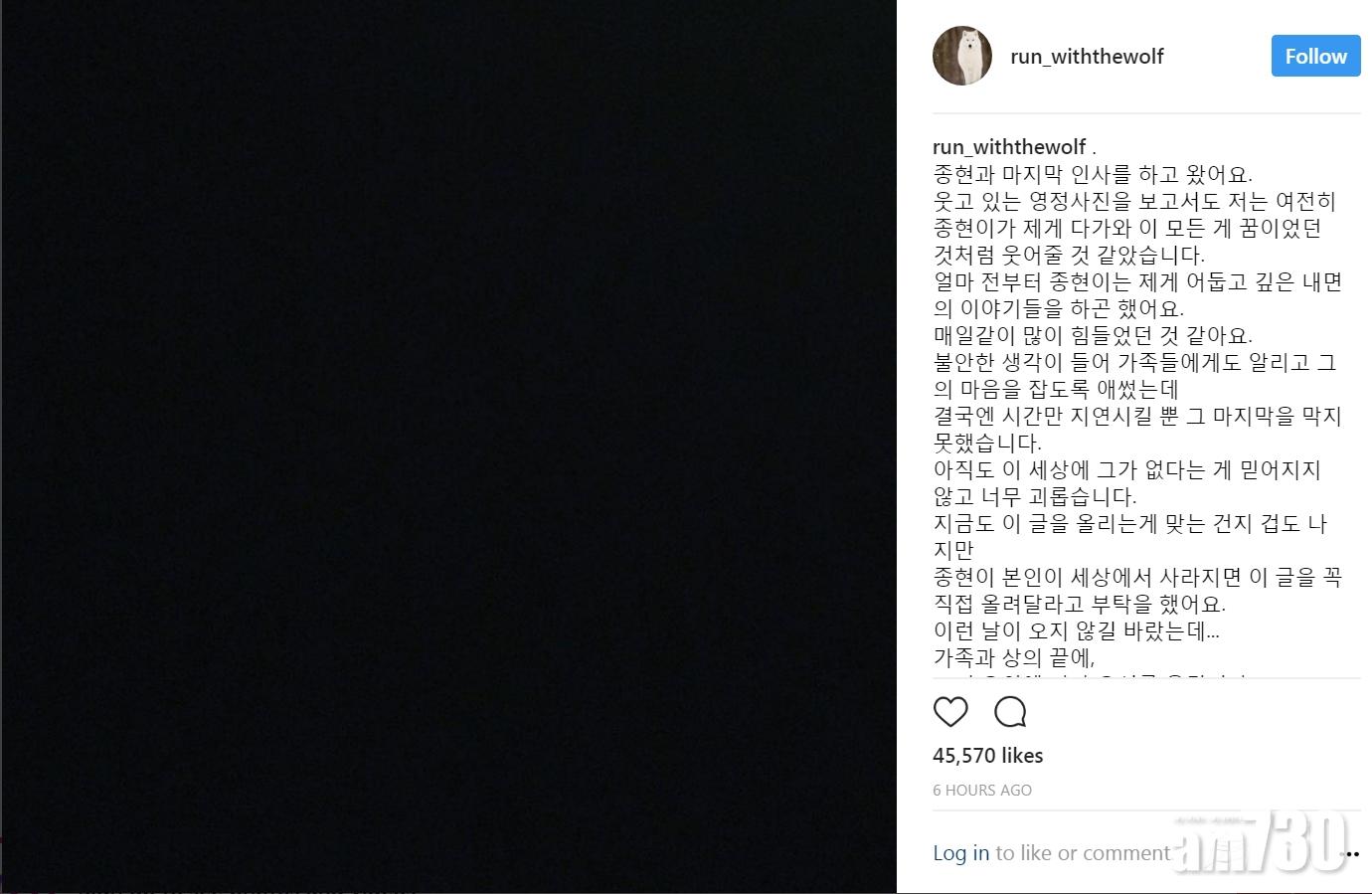Viewport: 1372px width, 894px height.
Task: Follow the run_withthewolf account
Action: (1315, 57)
